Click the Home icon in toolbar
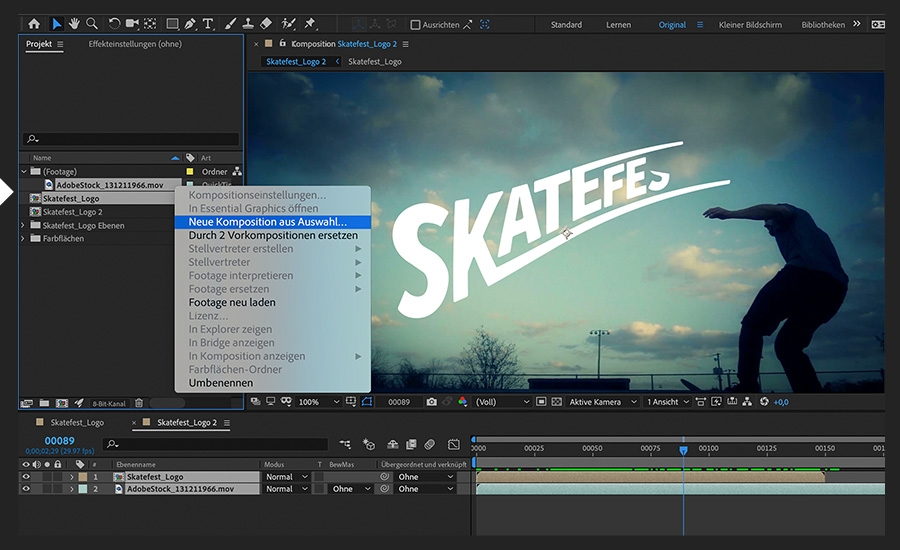 34,24
